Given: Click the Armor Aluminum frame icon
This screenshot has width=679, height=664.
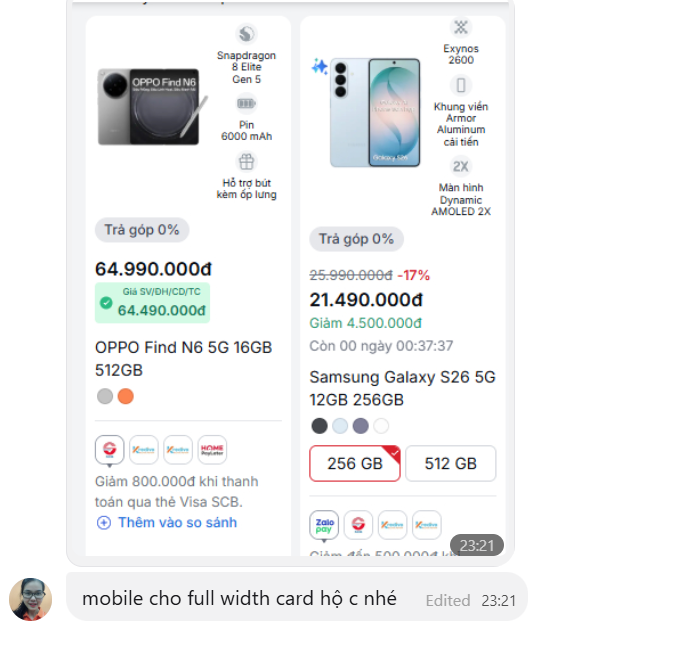Looking at the screenshot, I should 461,85.
